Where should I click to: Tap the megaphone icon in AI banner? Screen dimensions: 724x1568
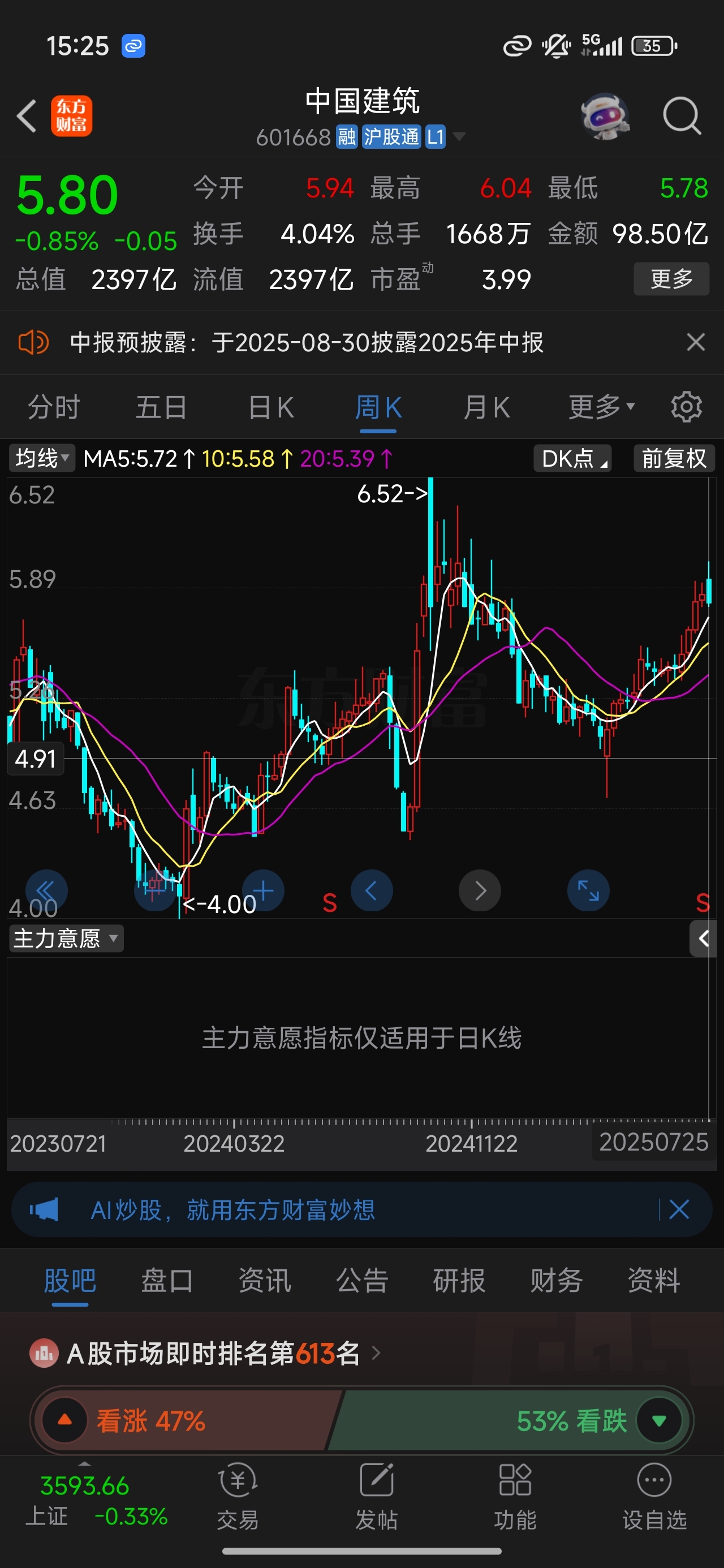(44, 1209)
